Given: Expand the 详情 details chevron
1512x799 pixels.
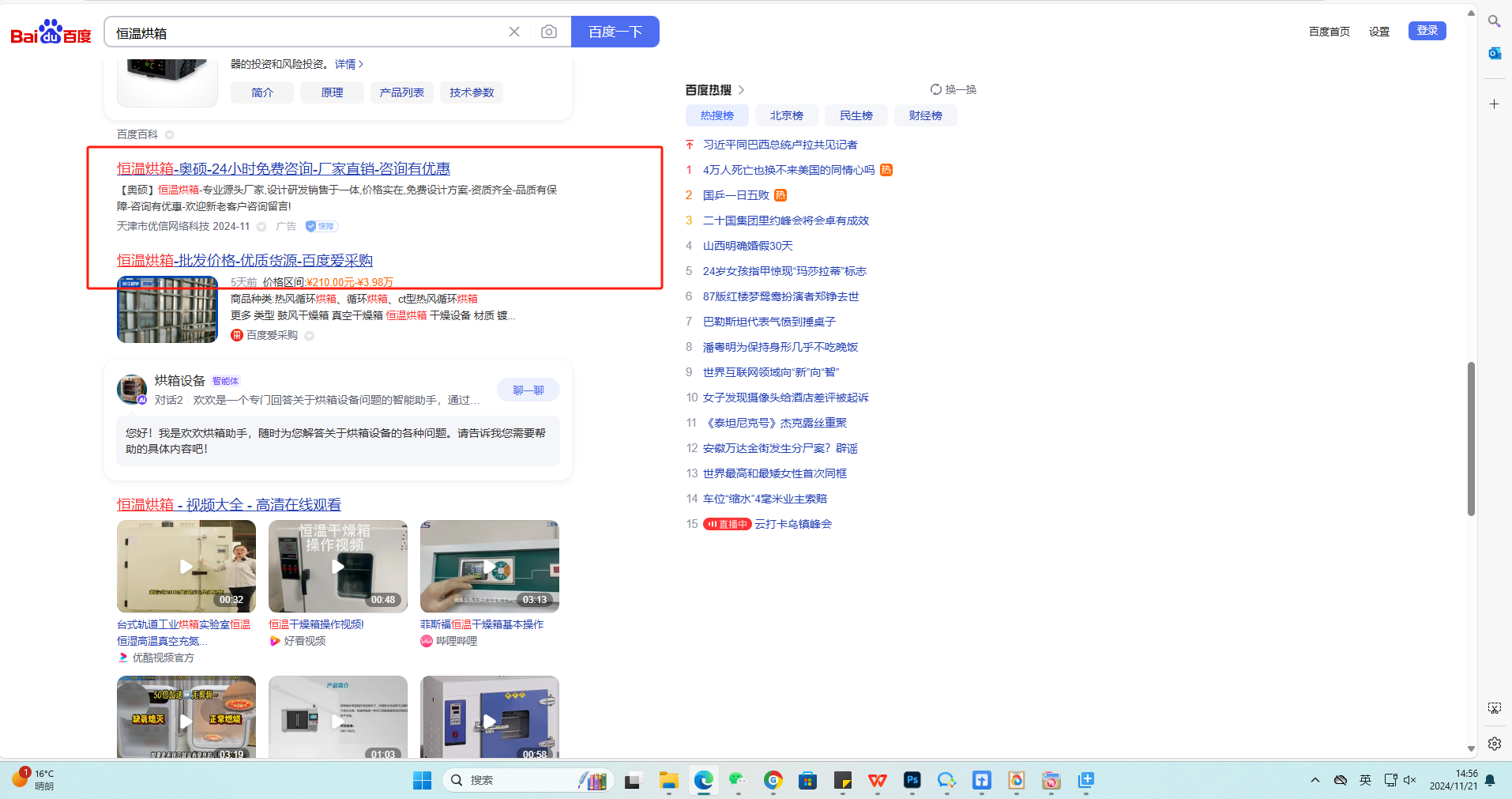Looking at the screenshot, I should click(x=361, y=64).
